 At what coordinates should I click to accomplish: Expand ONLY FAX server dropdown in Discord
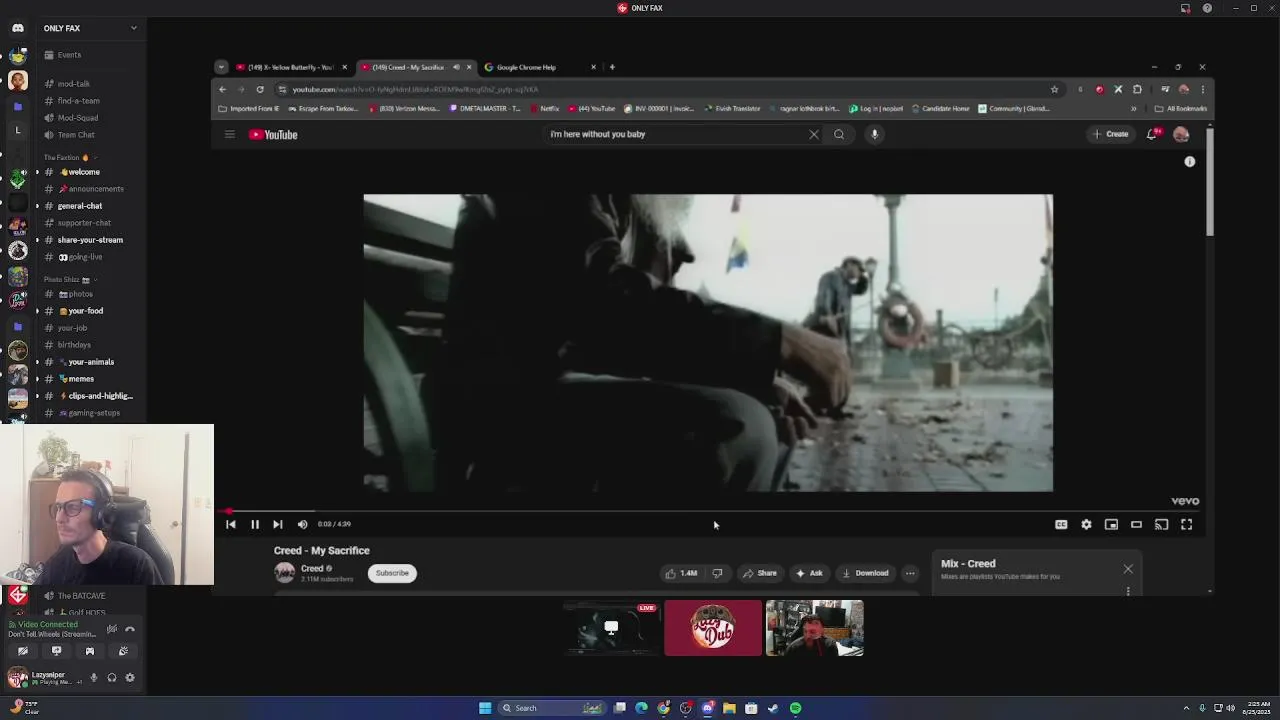point(133,28)
